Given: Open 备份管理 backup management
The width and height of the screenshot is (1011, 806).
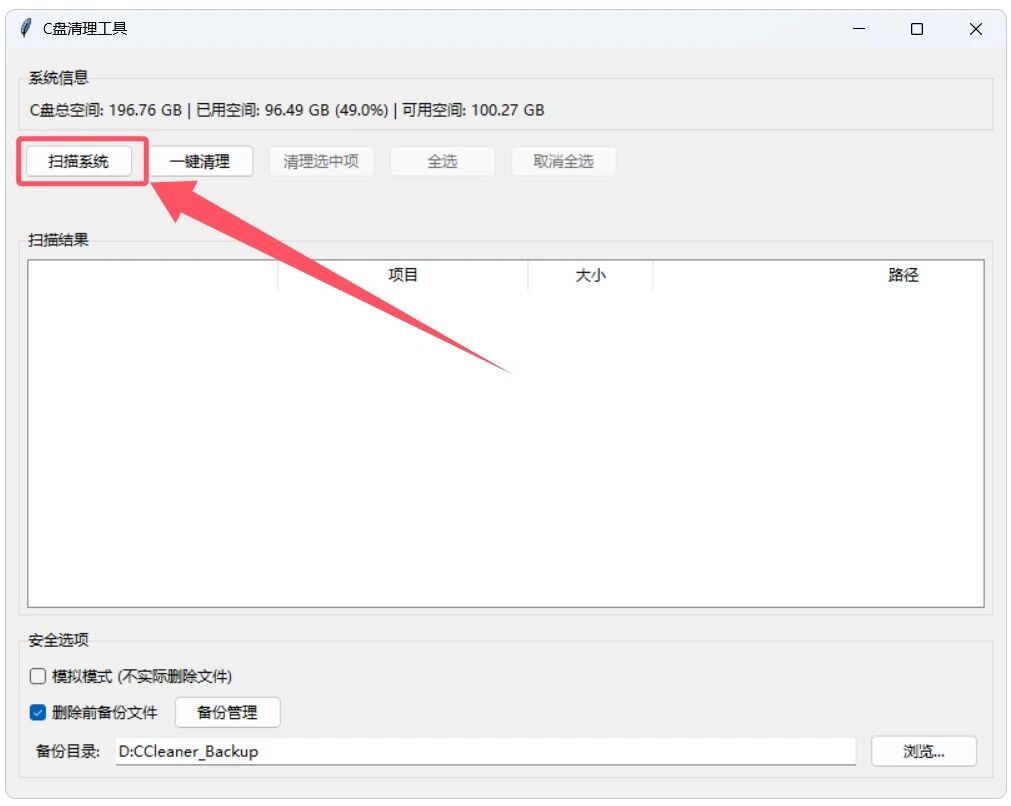Looking at the screenshot, I should [227, 712].
